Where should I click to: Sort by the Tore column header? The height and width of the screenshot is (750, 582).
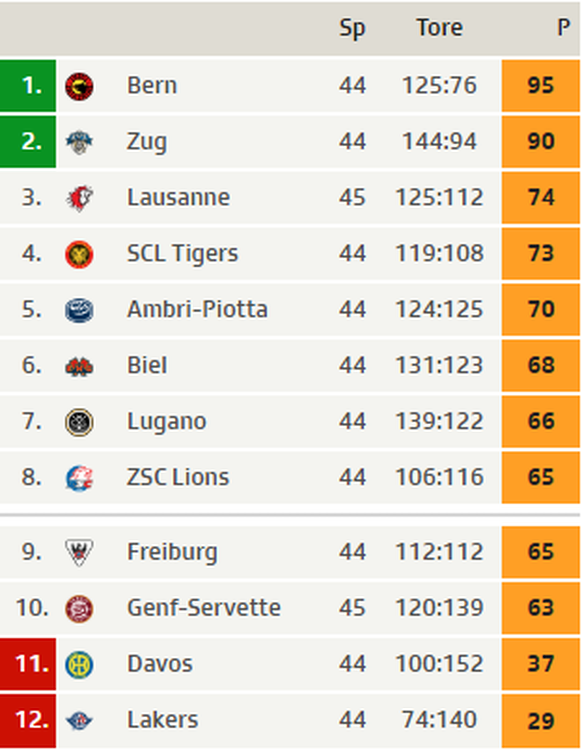tap(439, 27)
